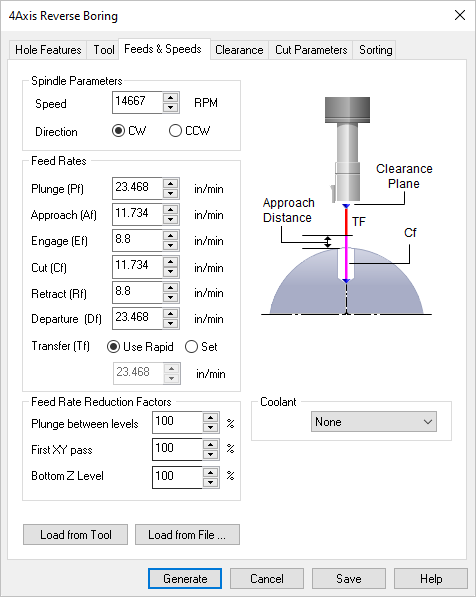Decrease Engage (Ef) feed rate
476x597 pixels.
(171, 246)
